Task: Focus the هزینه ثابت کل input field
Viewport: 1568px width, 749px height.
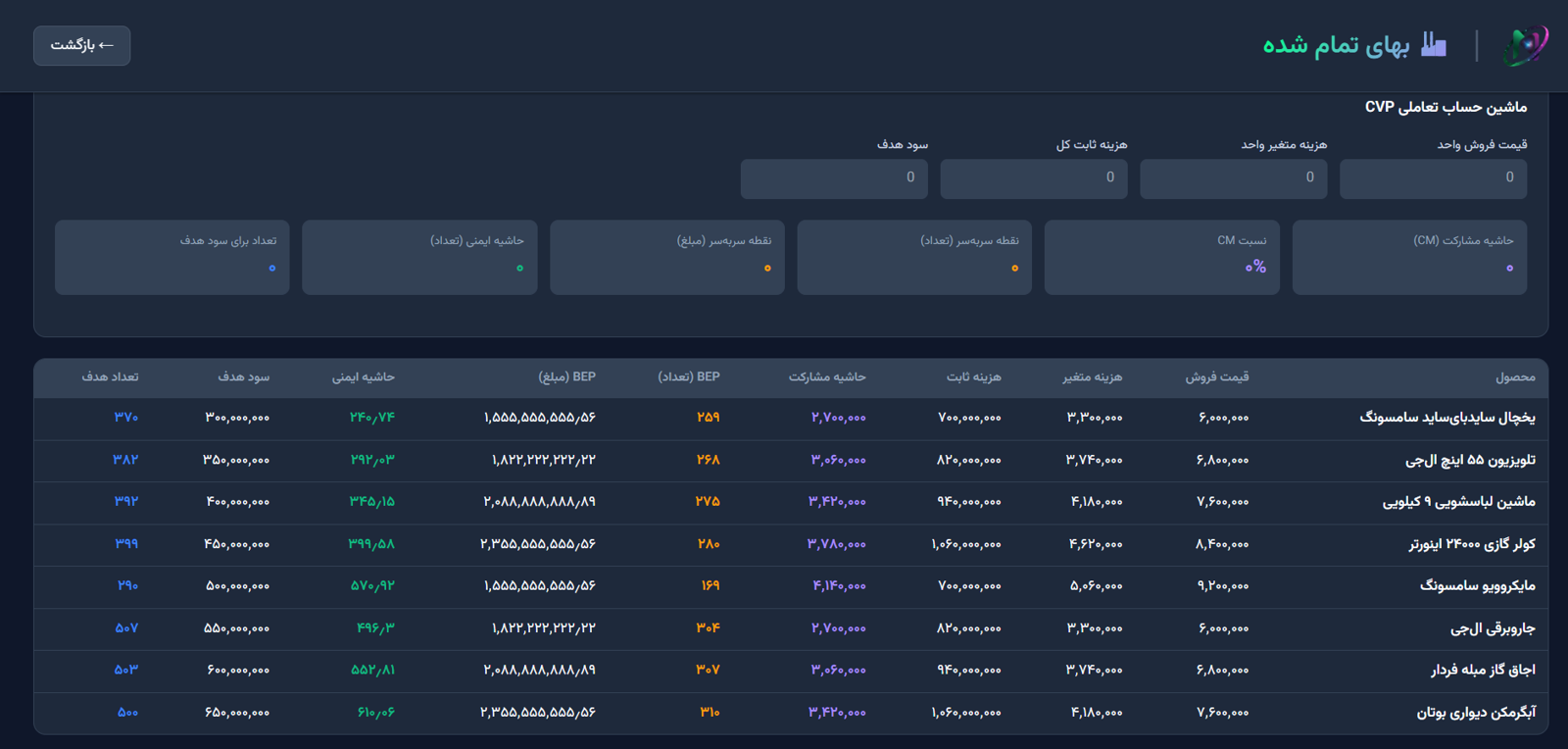Action: 1034,178
